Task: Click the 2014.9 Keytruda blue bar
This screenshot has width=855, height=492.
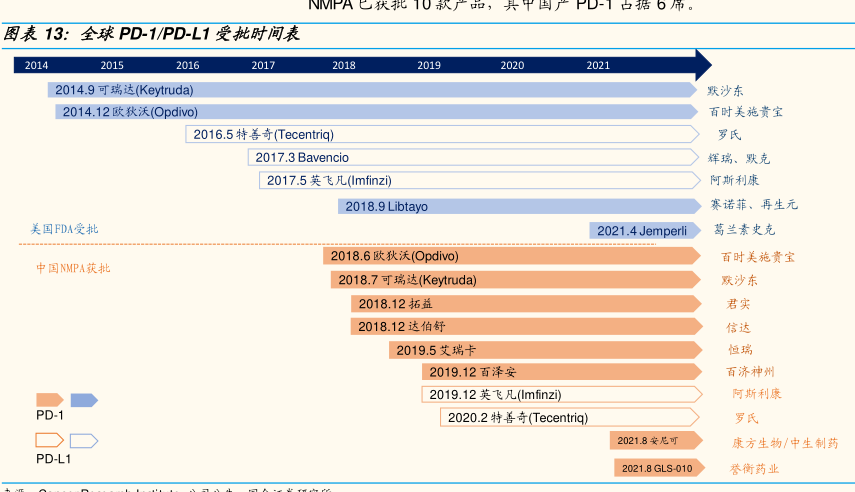Action: pos(372,90)
